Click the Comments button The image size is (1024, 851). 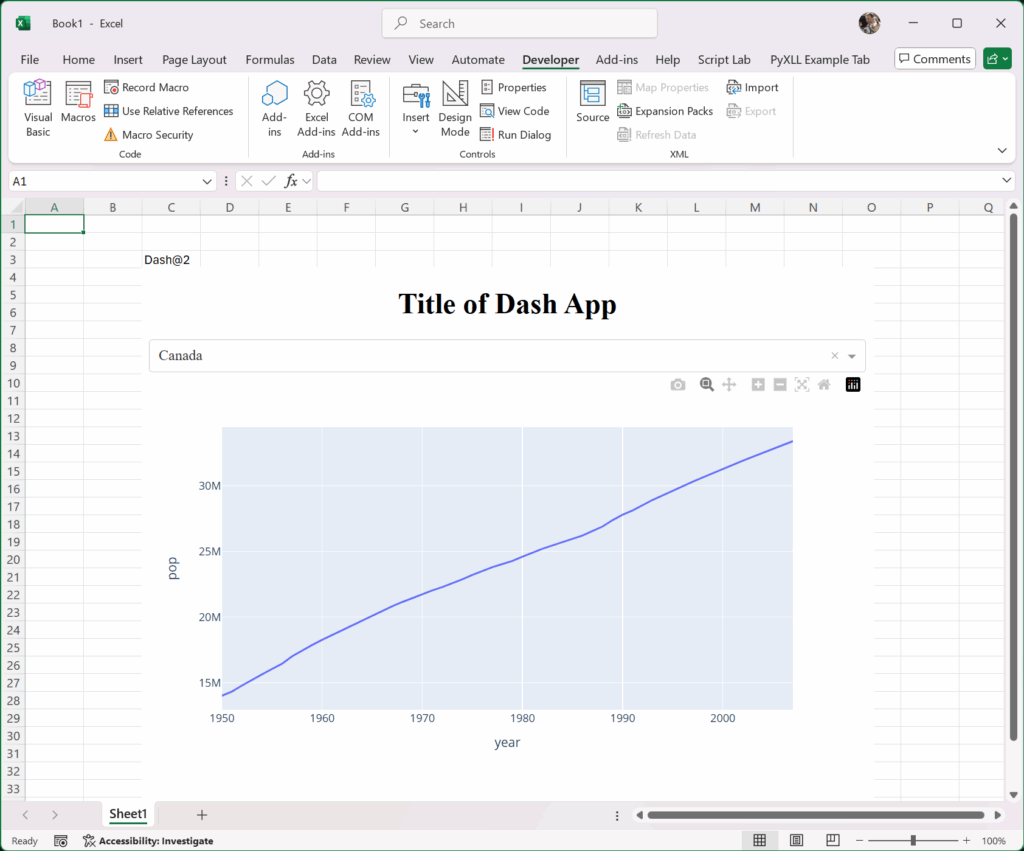click(x=933, y=59)
